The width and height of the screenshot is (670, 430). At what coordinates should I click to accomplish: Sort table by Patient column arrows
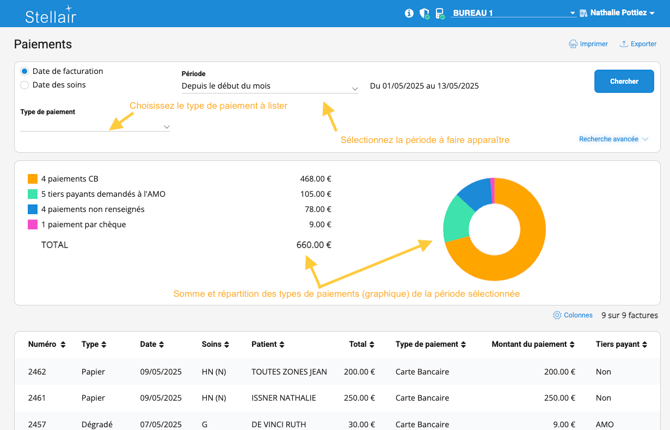pos(283,345)
